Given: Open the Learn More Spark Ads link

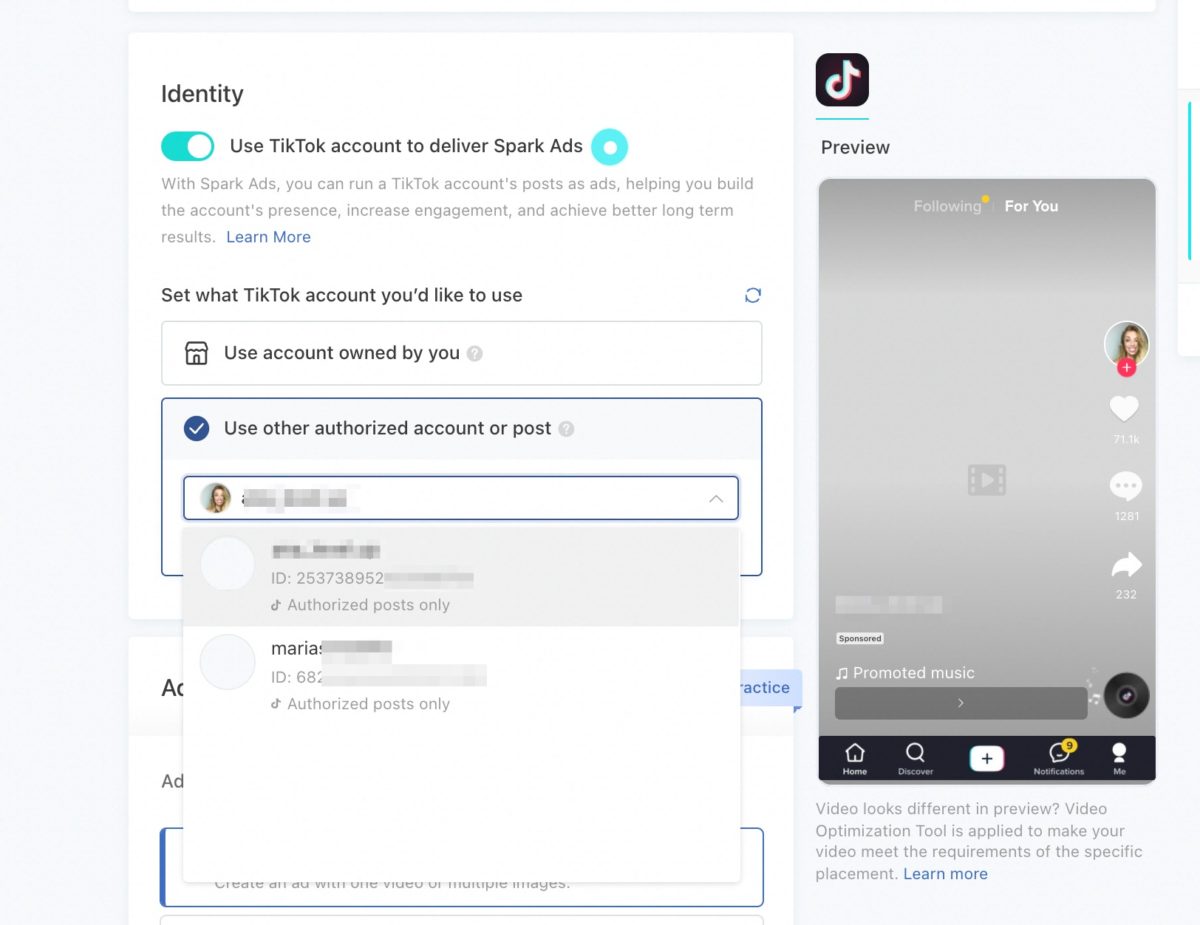Looking at the screenshot, I should 268,237.
